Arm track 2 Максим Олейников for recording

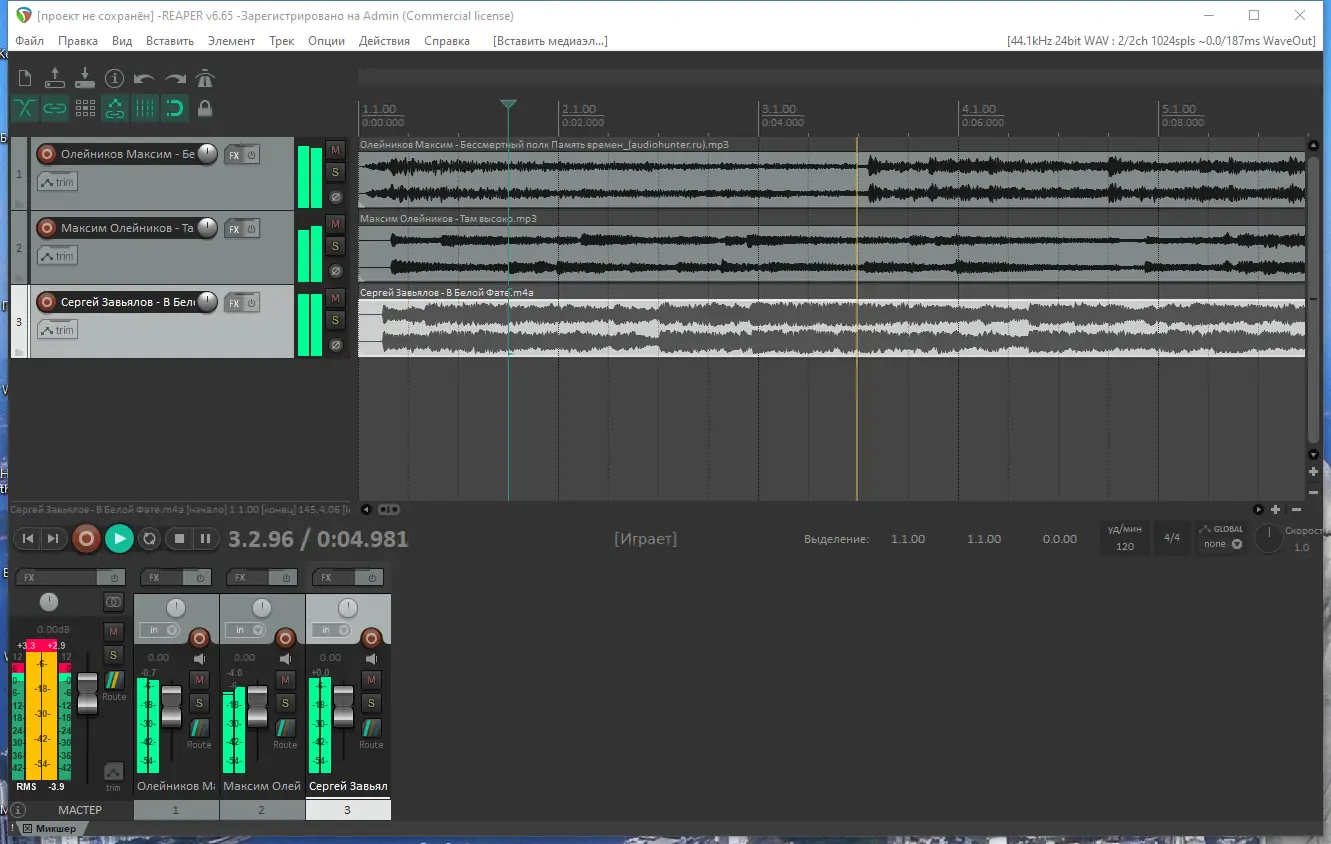point(46,228)
